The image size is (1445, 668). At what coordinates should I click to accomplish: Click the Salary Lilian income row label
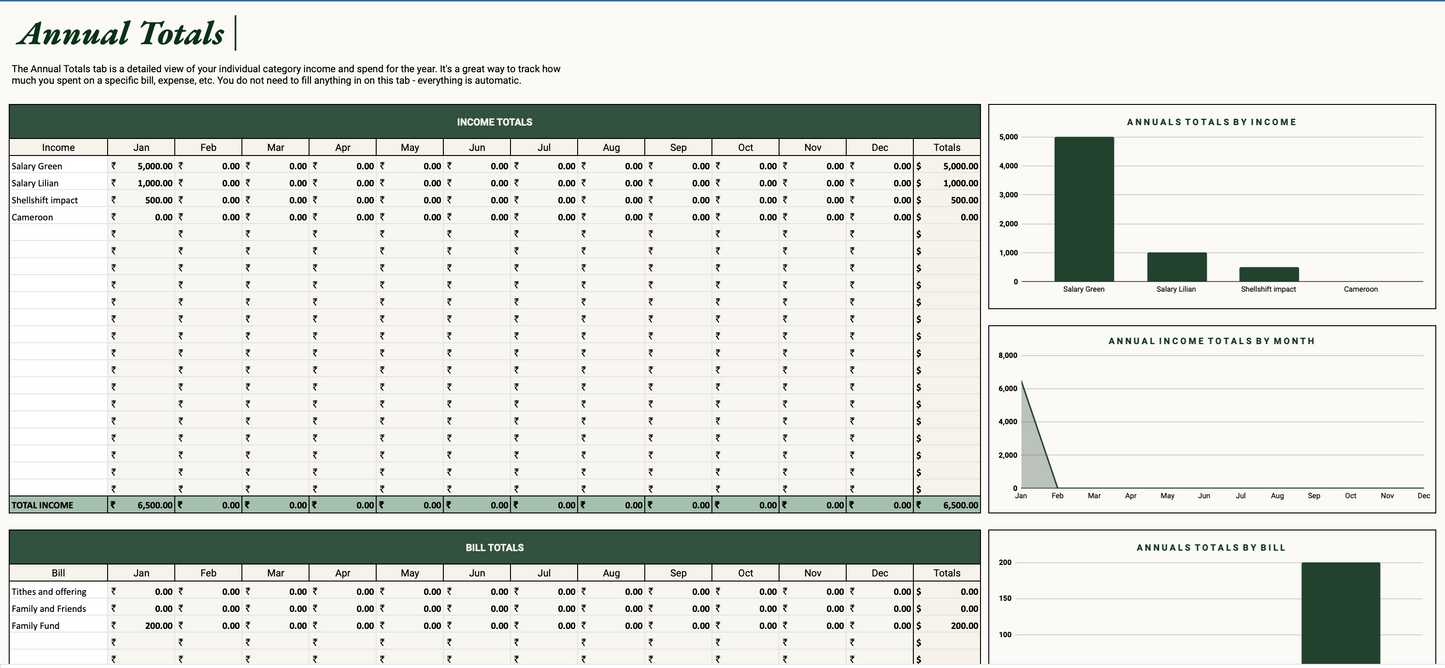coord(35,183)
